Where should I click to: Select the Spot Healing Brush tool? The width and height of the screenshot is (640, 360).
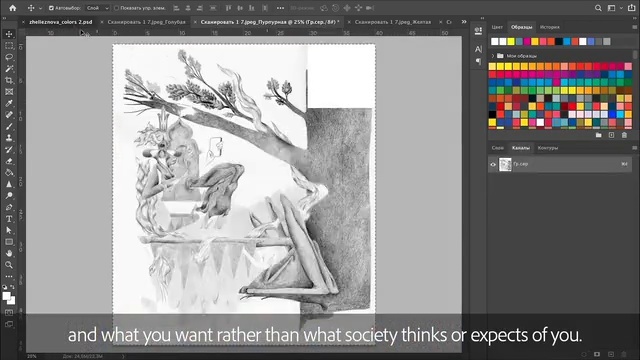9,115
